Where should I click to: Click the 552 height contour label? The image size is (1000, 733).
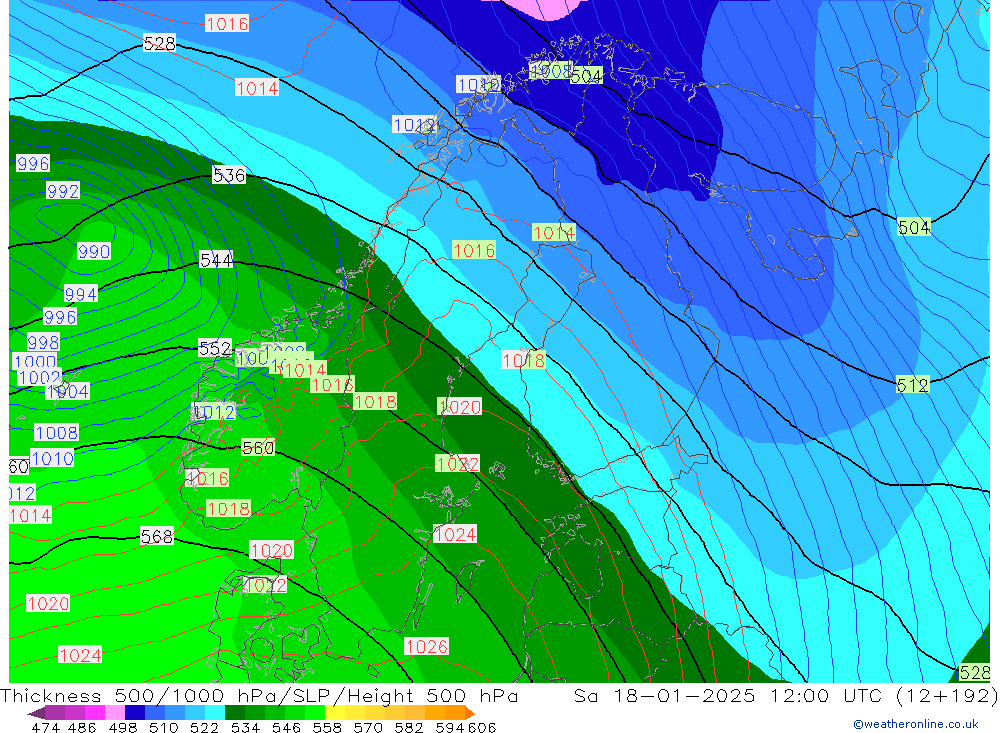click(215, 349)
